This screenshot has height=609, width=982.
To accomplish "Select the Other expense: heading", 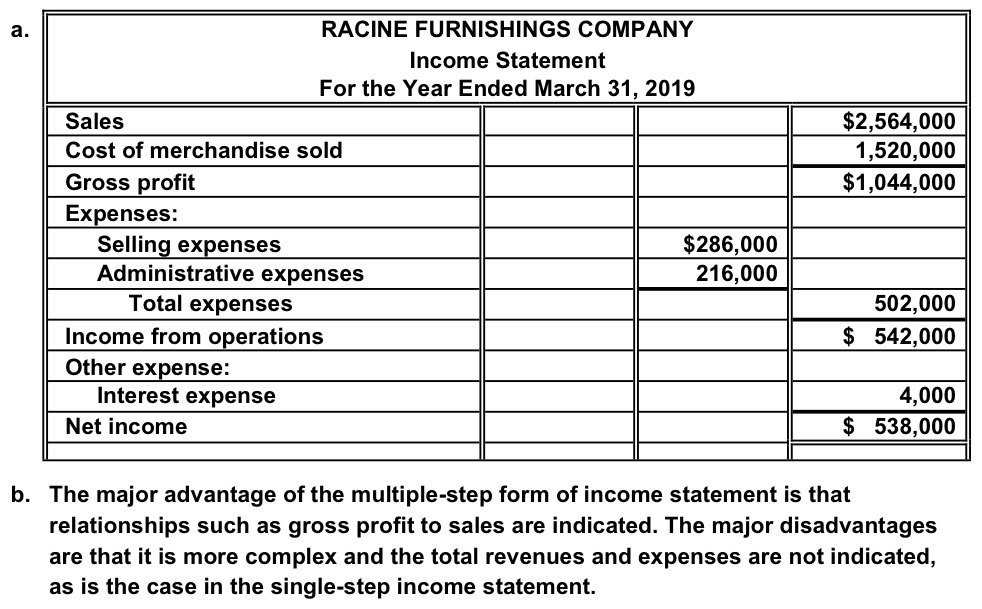I will pyautogui.click(x=147, y=367).
